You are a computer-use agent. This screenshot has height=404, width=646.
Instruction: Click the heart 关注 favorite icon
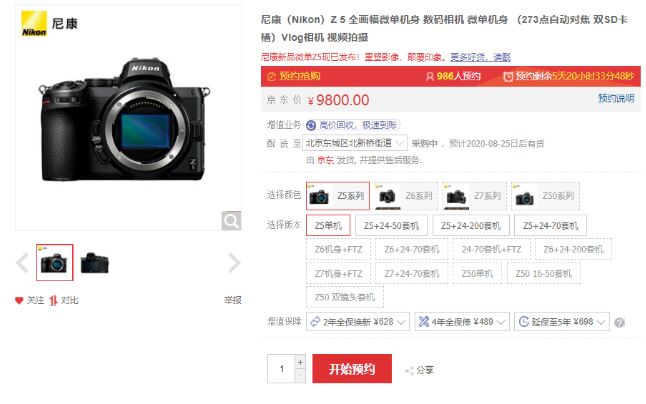coord(19,300)
